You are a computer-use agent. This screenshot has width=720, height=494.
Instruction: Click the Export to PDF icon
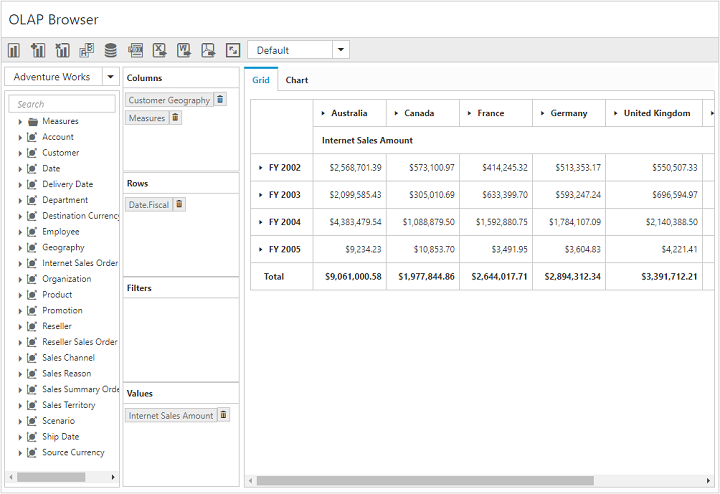208,50
